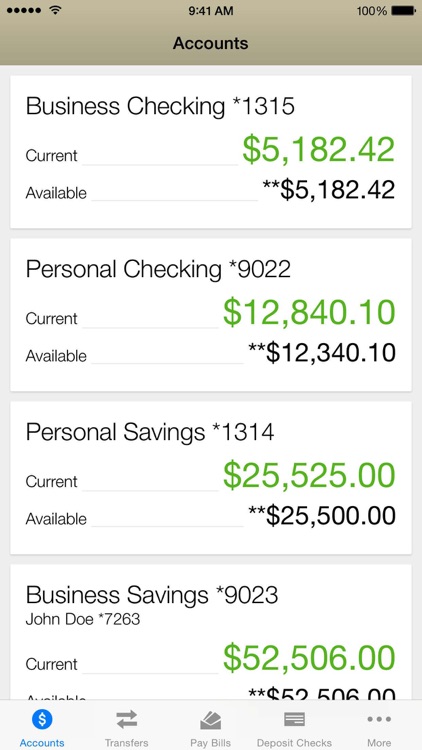Open Personal Checking *9022 account
Viewport: 422px width, 750px height.
click(x=211, y=315)
